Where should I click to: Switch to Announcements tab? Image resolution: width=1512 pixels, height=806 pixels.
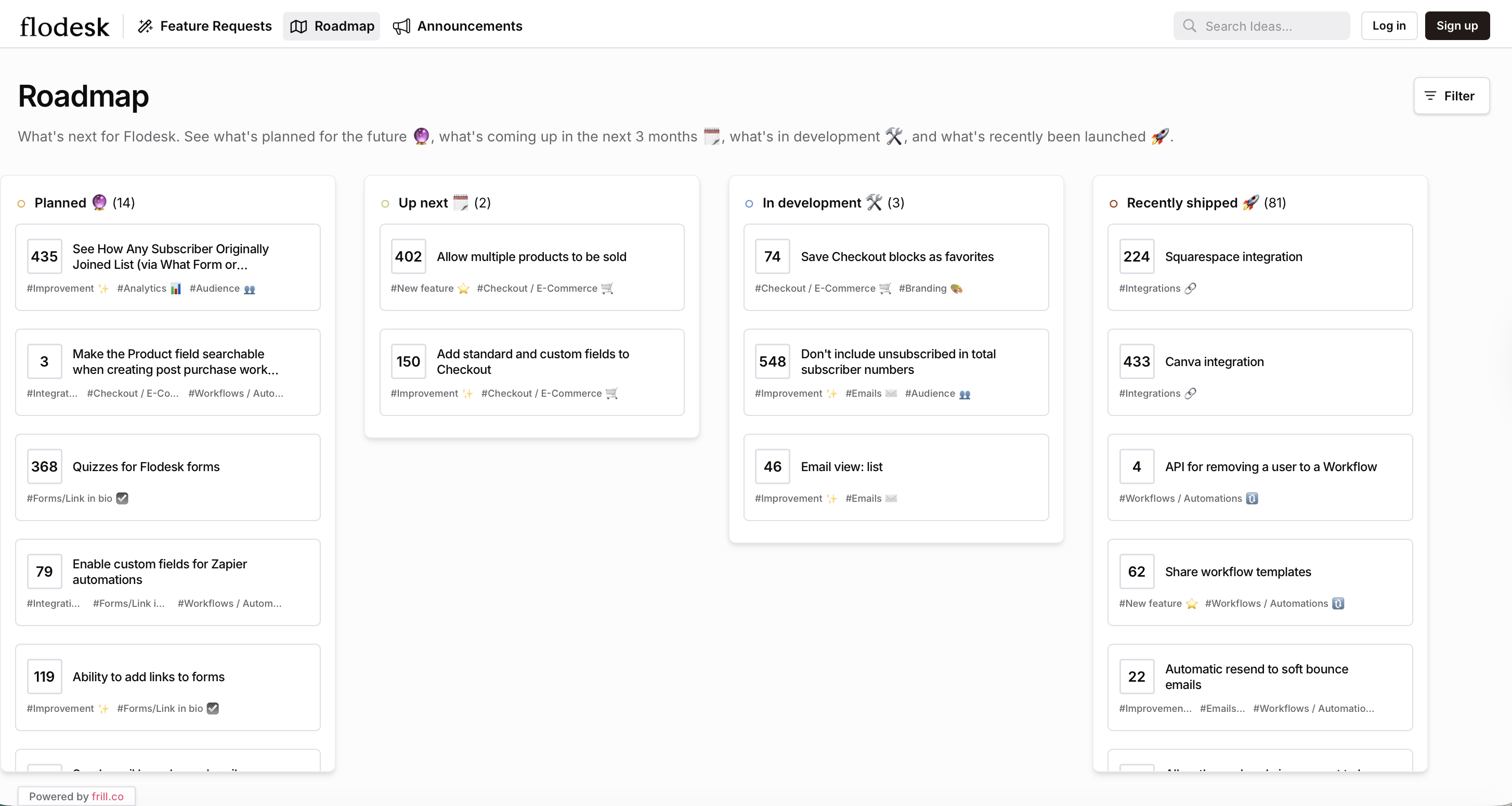[469, 27]
